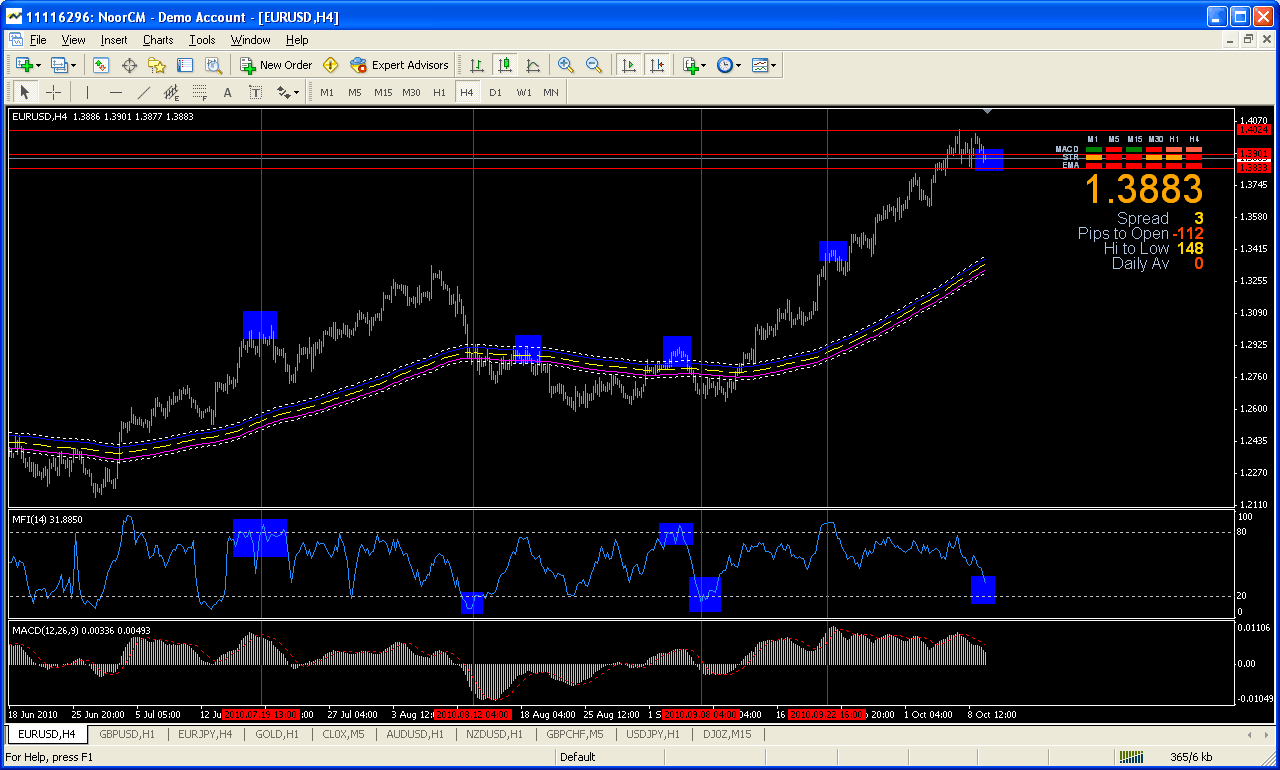The image size is (1280, 770).
Task: Switch timeframe to M1
Action: point(327,92)
